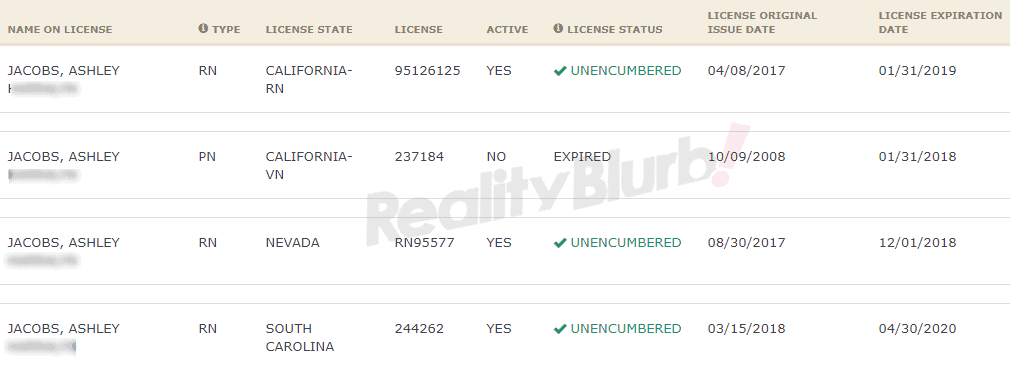Screen dimensions: 1010x368
Task: Click the CALIFORNIA-VN license state cell
Action: (309, 166)
